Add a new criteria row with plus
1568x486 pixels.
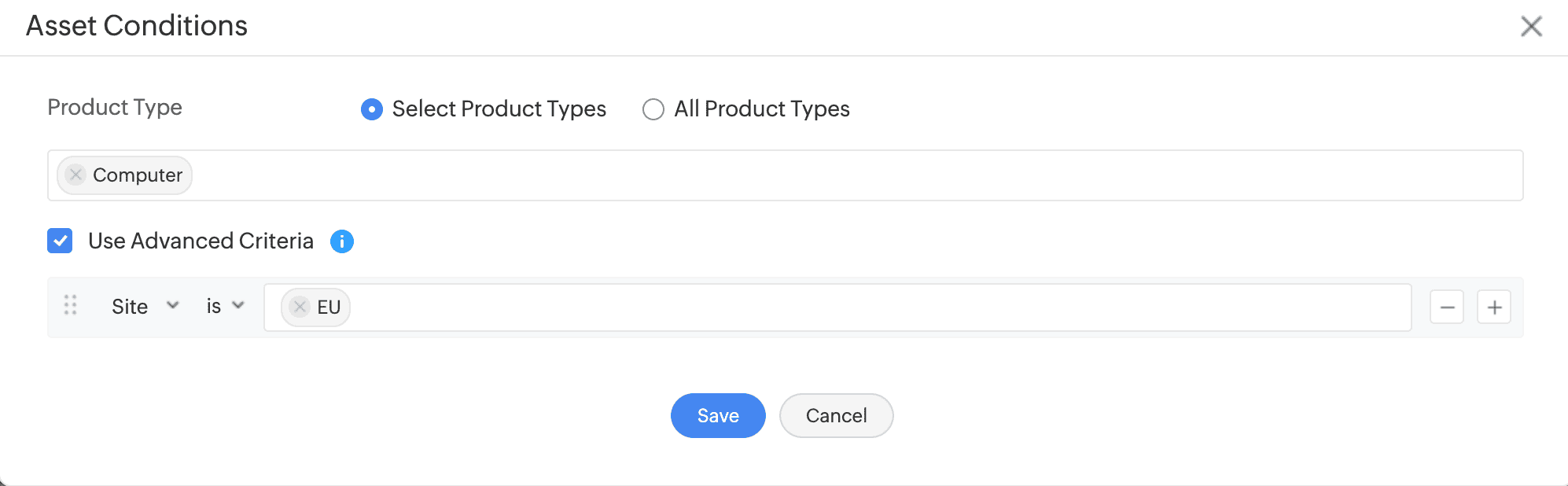(1494, 307)
